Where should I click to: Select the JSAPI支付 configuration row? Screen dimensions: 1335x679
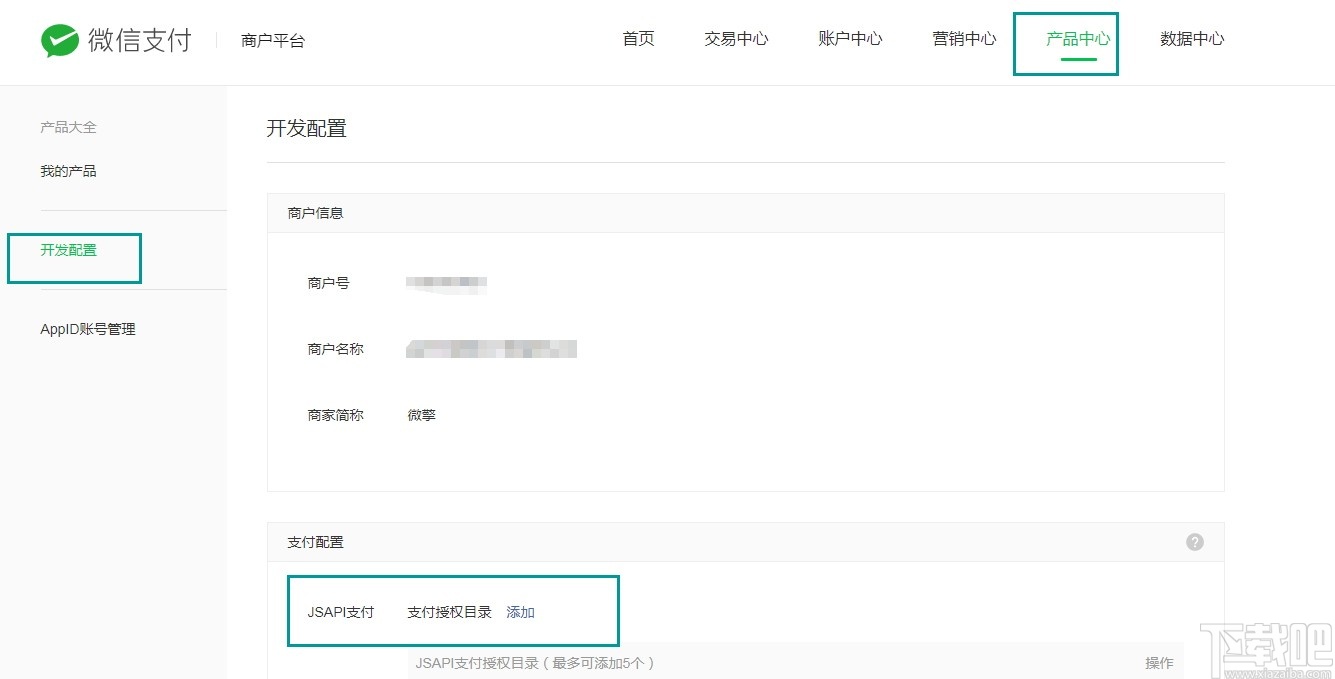[341, 612]
